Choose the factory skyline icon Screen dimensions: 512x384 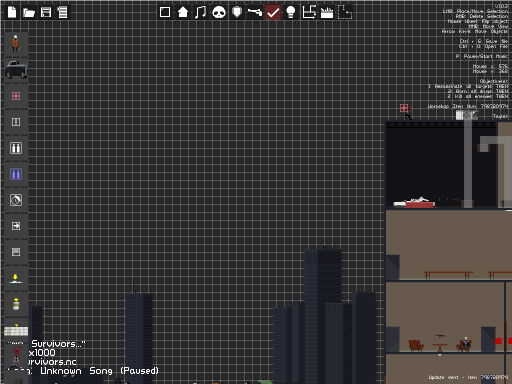coord(327,13)
